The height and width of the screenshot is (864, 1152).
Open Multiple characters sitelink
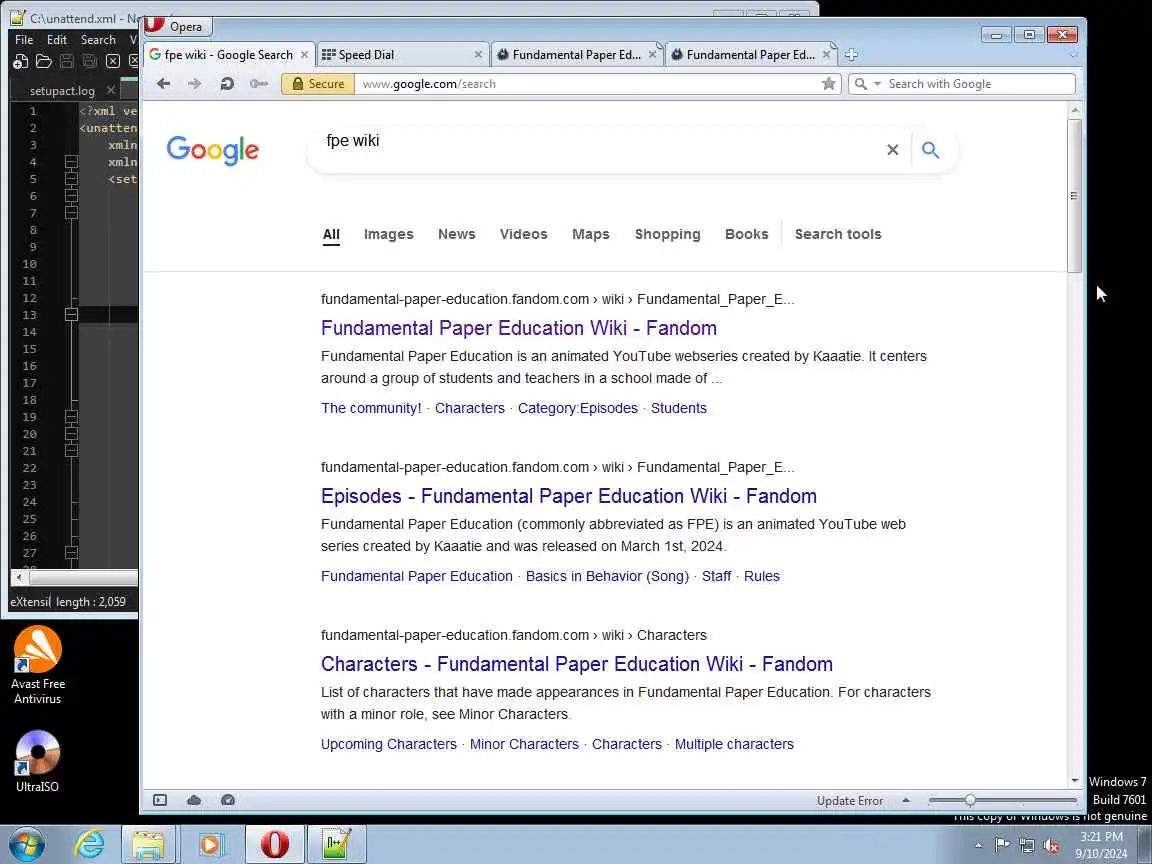click(x=734, y=744)
